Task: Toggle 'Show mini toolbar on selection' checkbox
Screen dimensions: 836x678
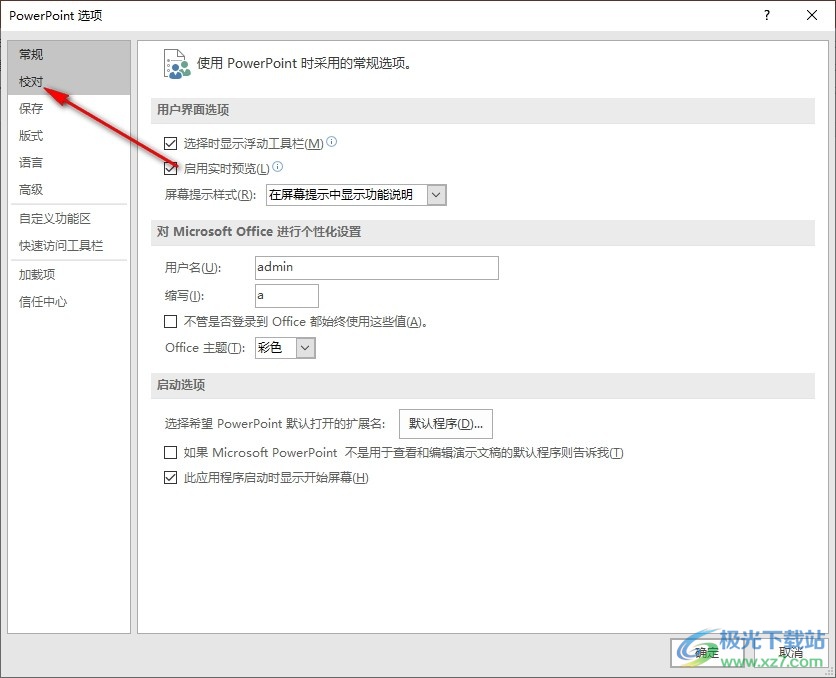Action: (170, 144)
